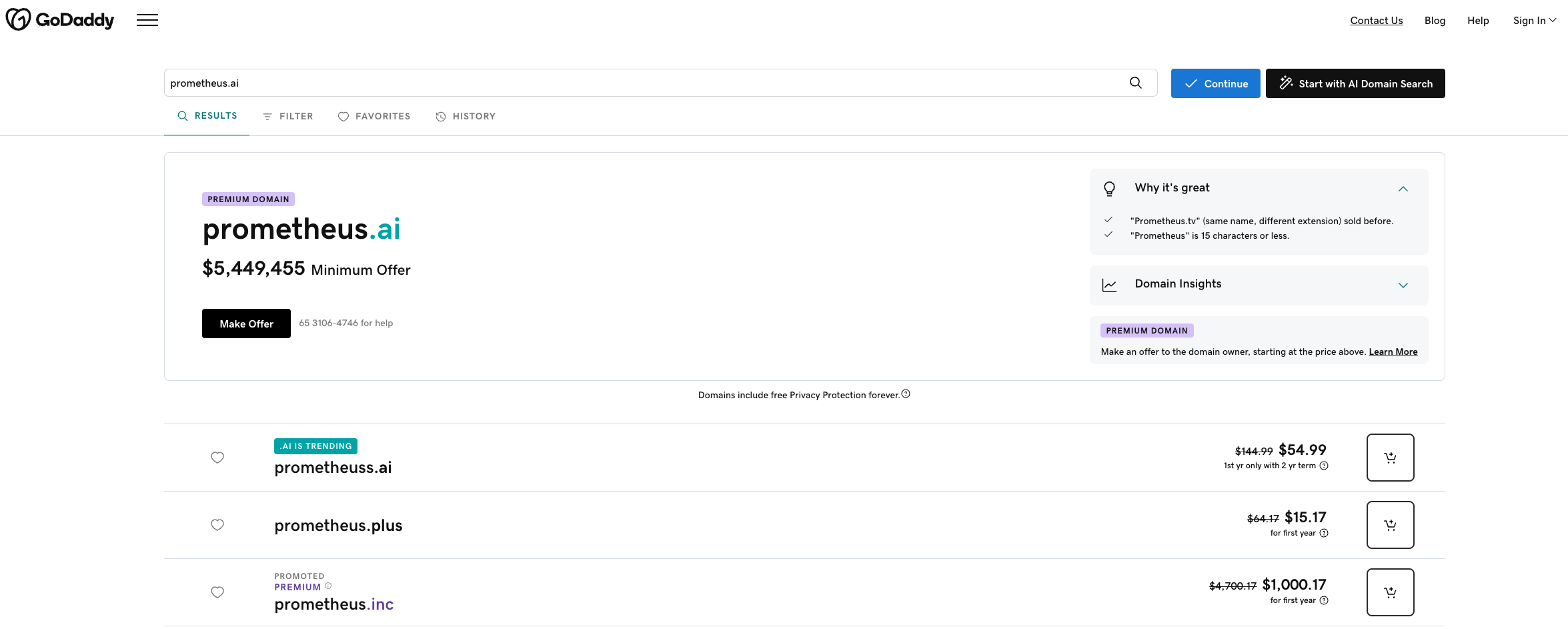Click the $15.17 price
The width and height of the screenshot is (1568, 629).
(1305, 518)
